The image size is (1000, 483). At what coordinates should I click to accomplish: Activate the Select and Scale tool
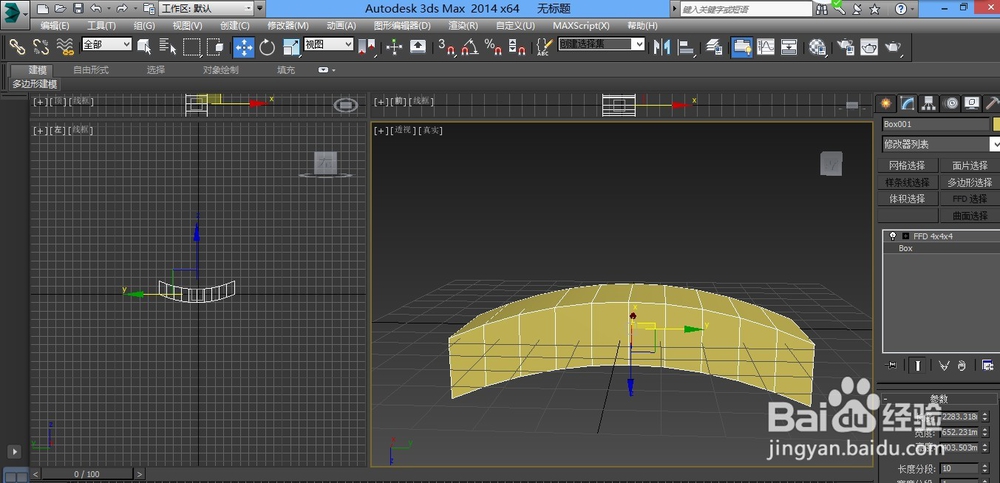[x=291, y=47]
